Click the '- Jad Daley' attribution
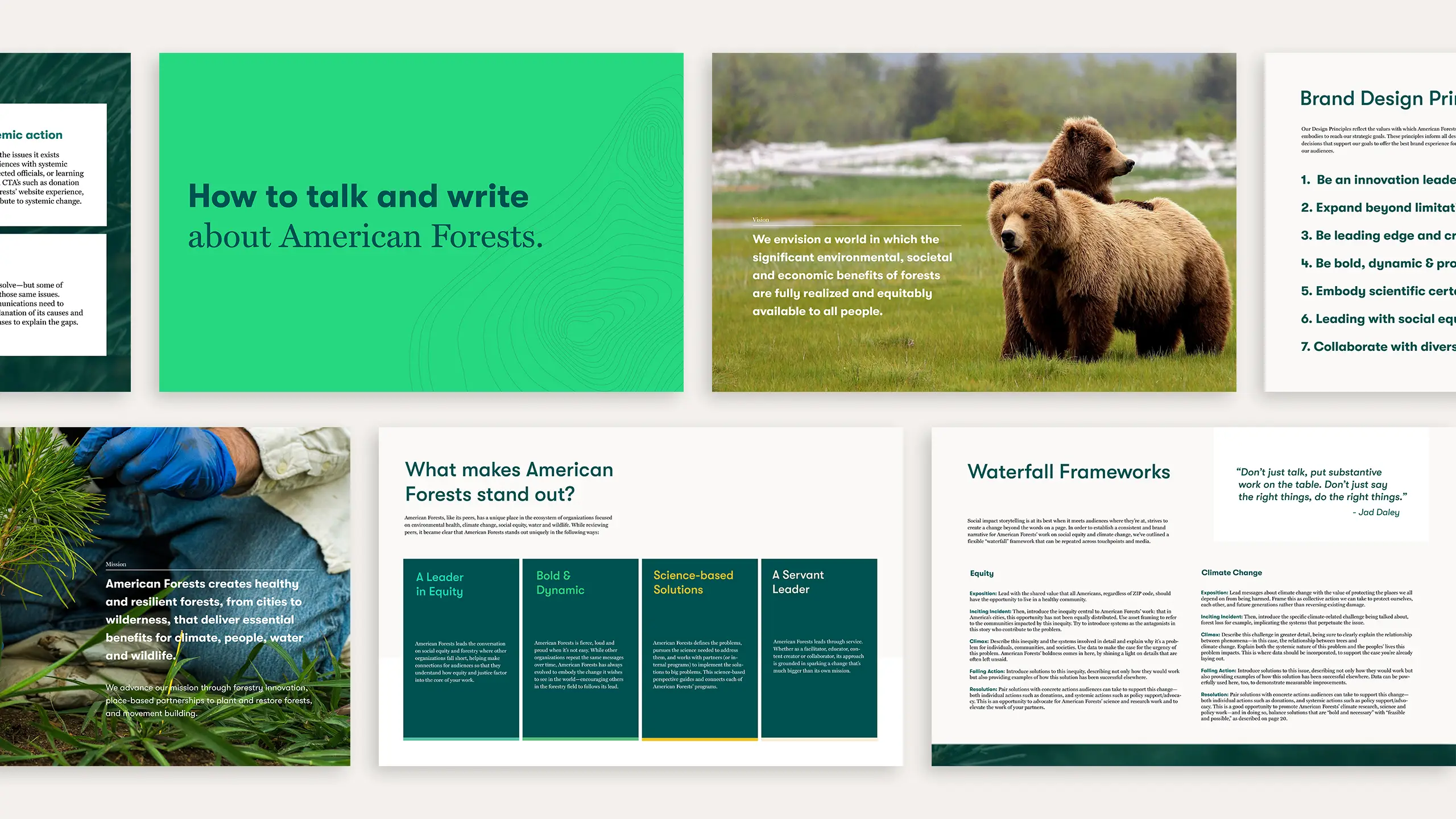Viewport: 1456px width, 819px height. pyautogui.click(x=1376, y=512)
